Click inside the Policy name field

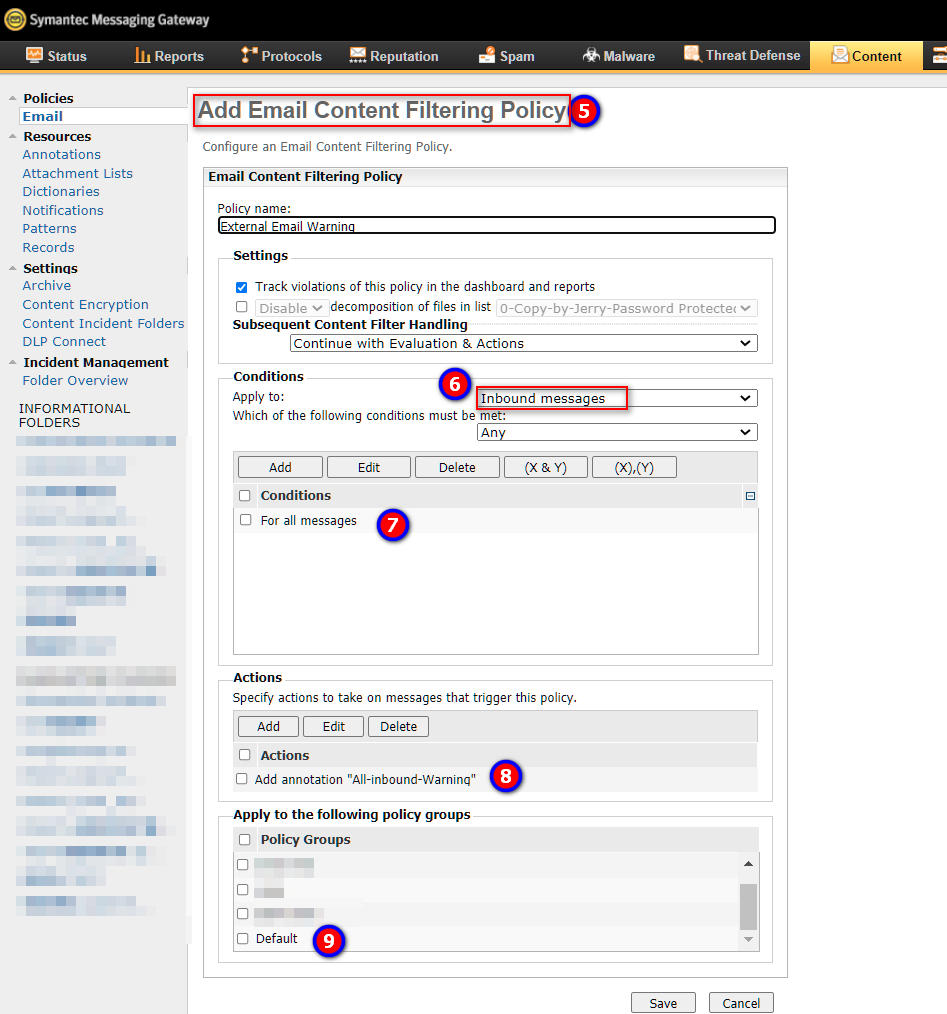pos(497,225)
